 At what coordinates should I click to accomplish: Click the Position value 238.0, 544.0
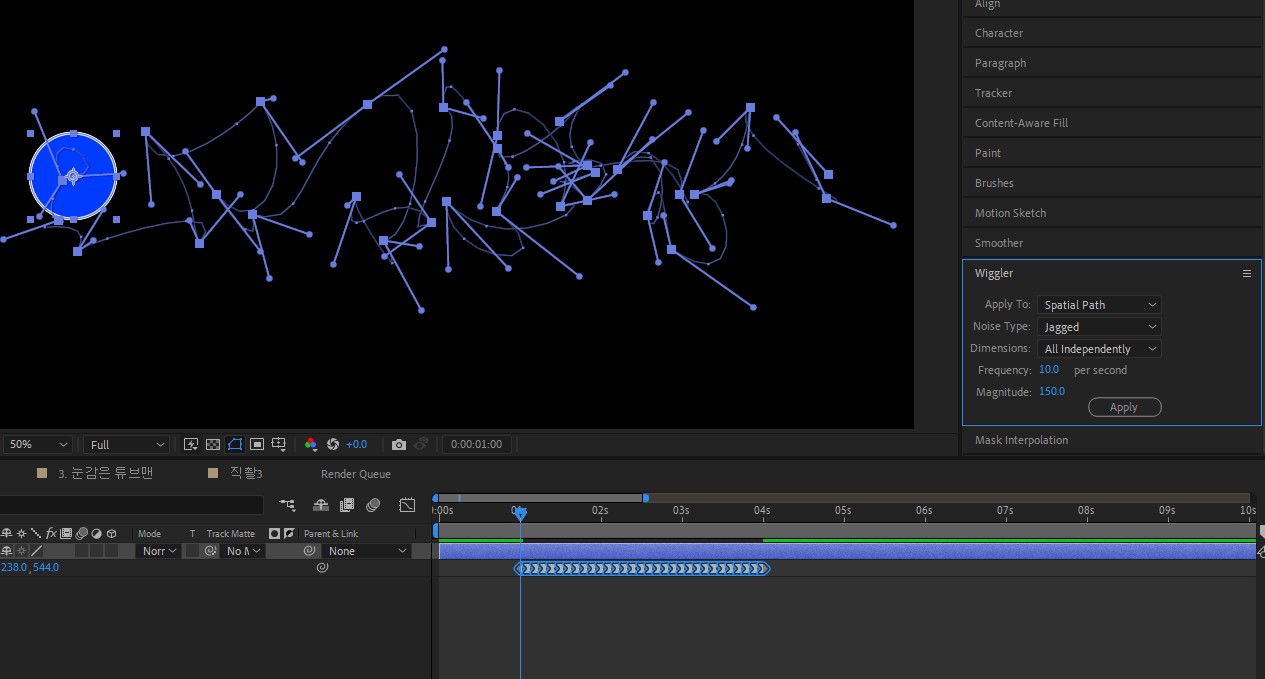pyautogui.click(x=30, y=567)
